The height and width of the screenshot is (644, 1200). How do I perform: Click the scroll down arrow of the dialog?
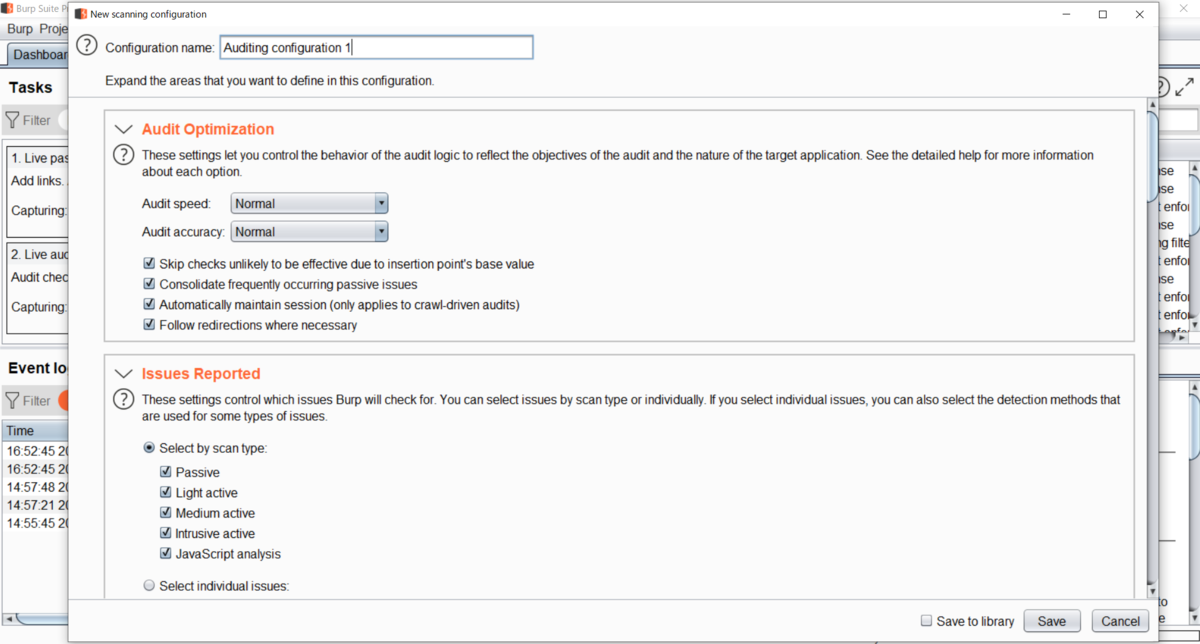[x=1151, y=591]
